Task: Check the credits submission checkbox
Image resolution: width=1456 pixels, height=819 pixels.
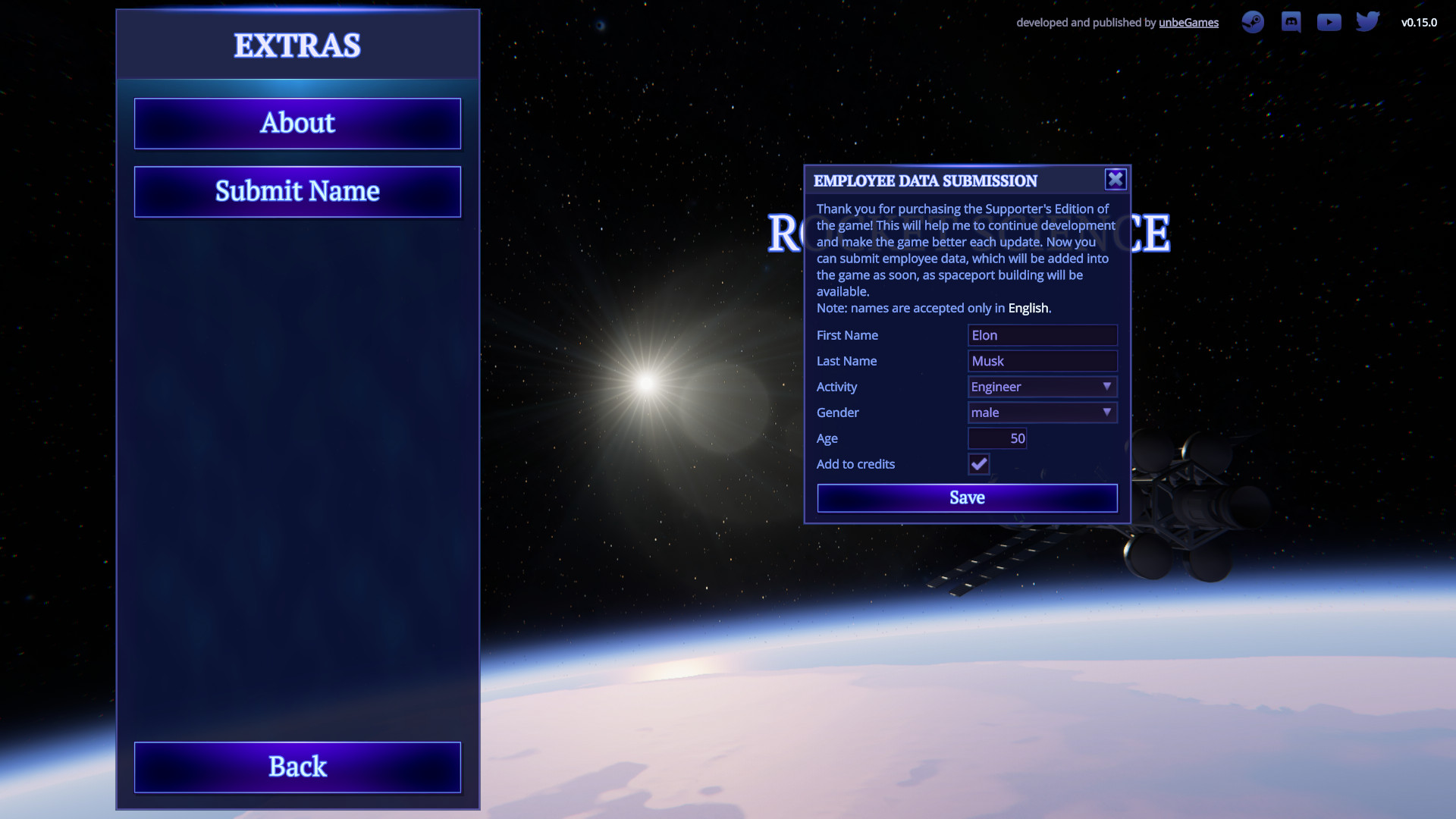Action: tap(978, 463)
